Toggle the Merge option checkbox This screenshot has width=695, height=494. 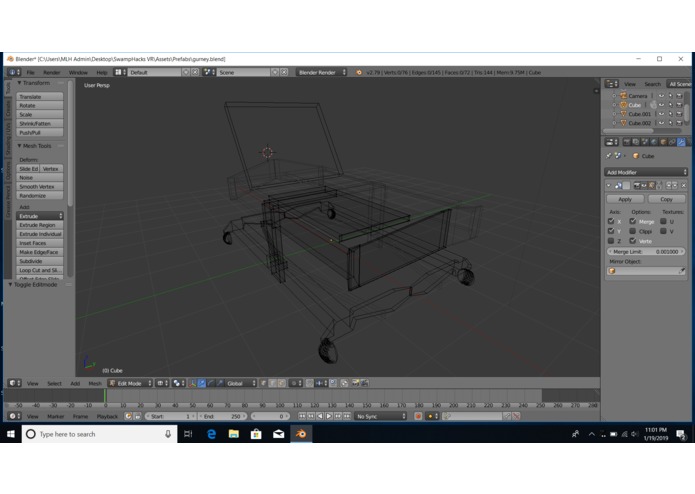click(633, 221)
